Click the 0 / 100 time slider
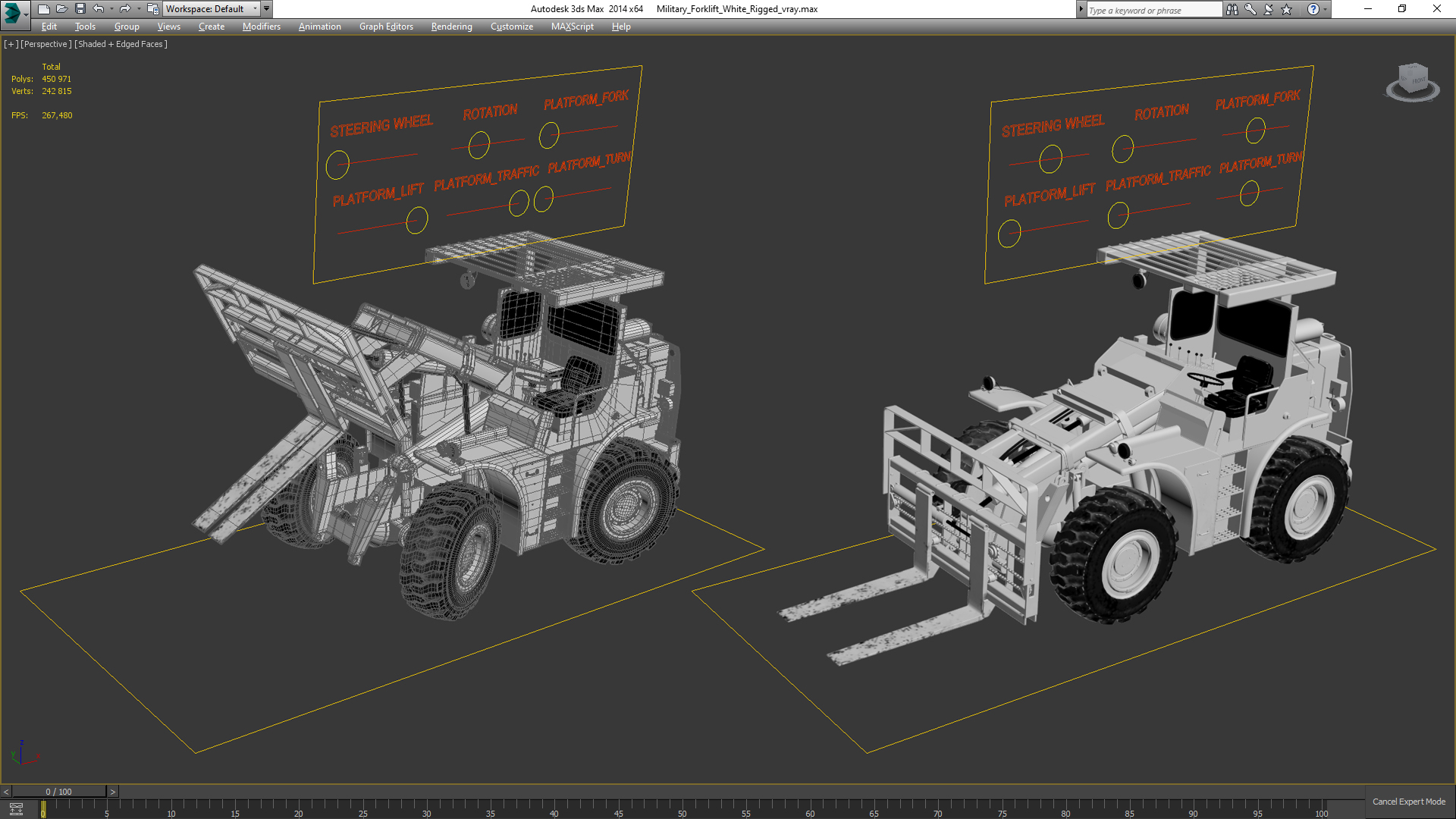 58,792
